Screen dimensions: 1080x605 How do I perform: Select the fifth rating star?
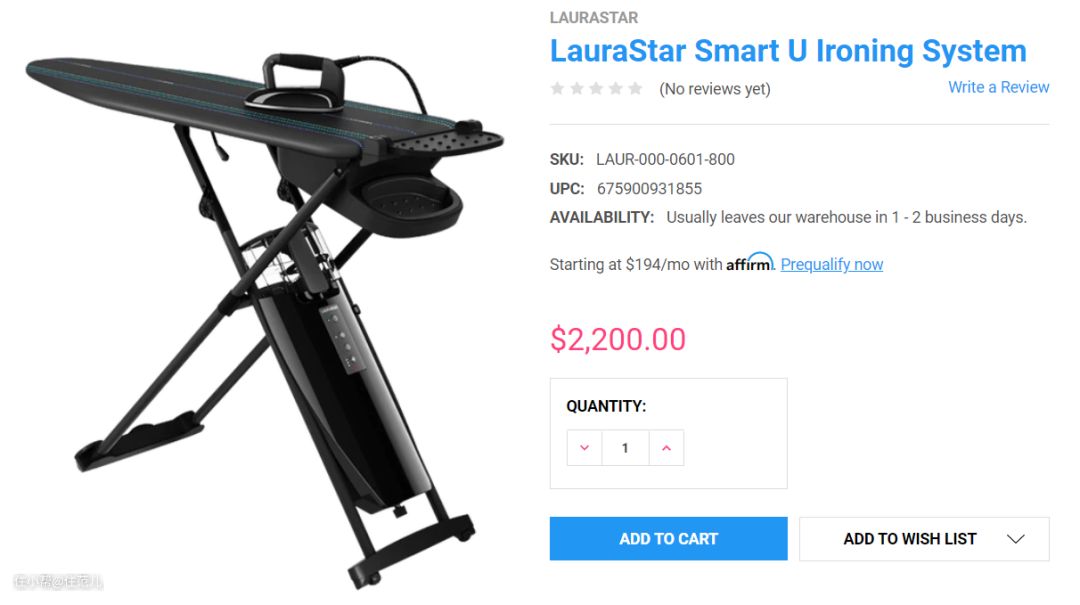tap(635, 88)
